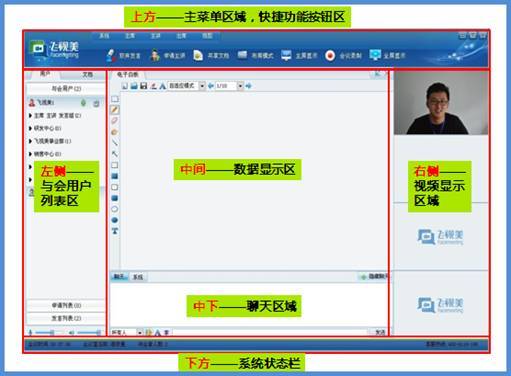The width and height of the screenshot is (511, 376).
Task: Click the microphone speak-request icon
Action: (x=111, y=55)
